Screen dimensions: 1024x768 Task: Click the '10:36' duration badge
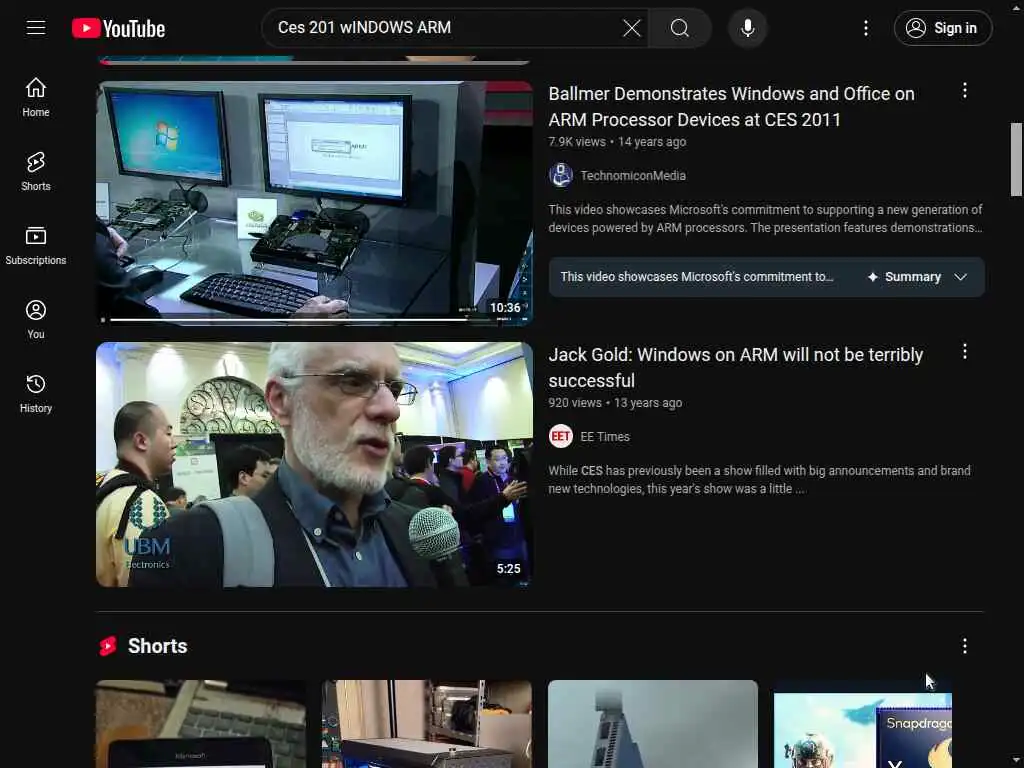coord(505,308)
